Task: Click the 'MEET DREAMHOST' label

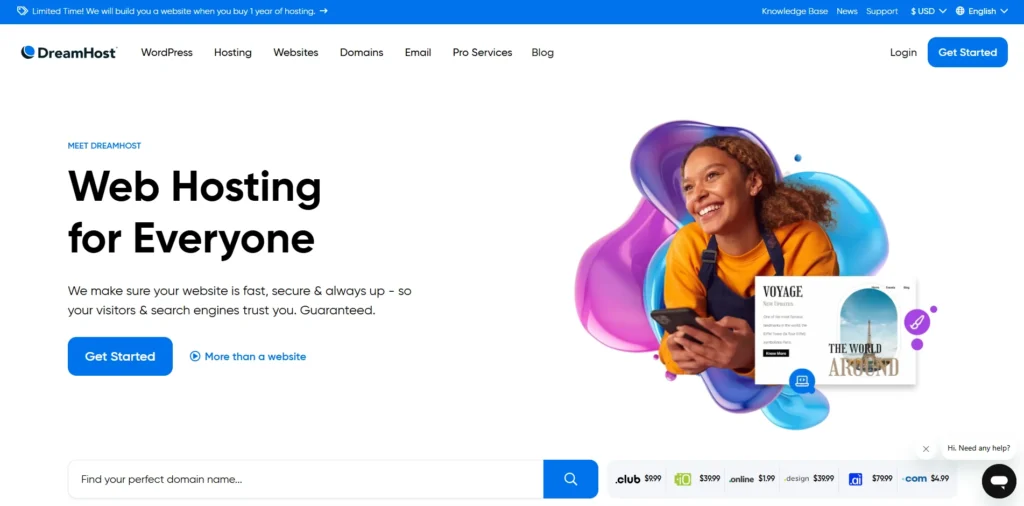Action: (104, 146)
